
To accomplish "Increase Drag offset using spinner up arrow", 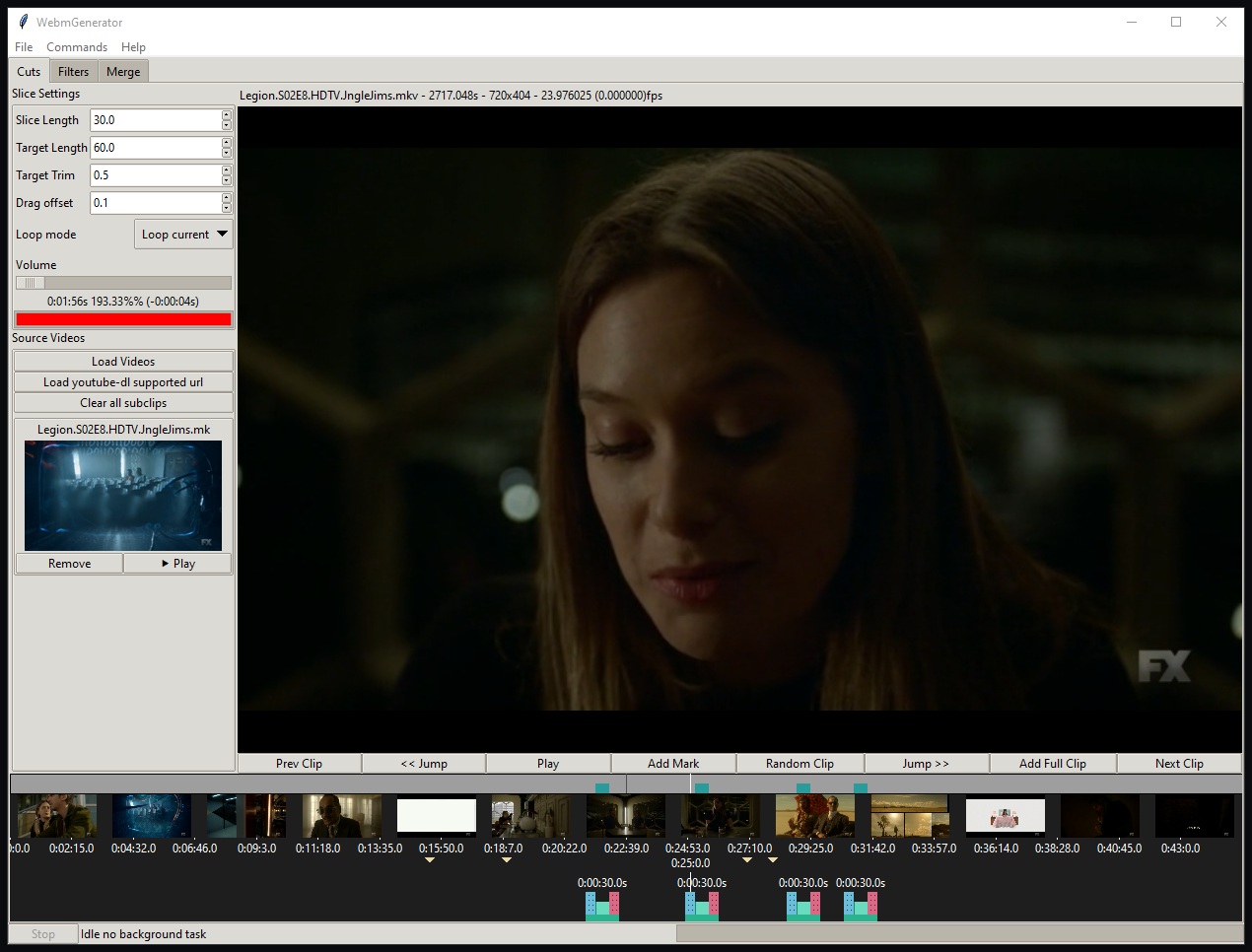I will click(227, 198).
